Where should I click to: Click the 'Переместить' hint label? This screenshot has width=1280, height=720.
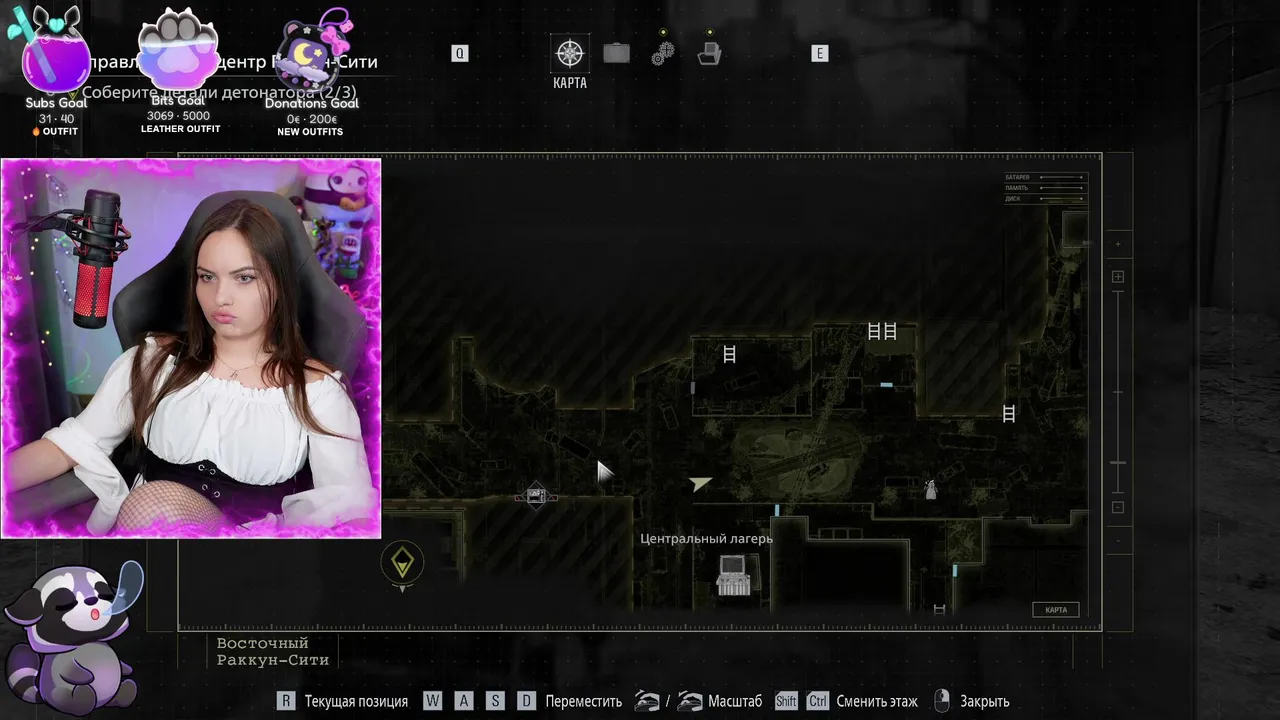click(583, 702)
